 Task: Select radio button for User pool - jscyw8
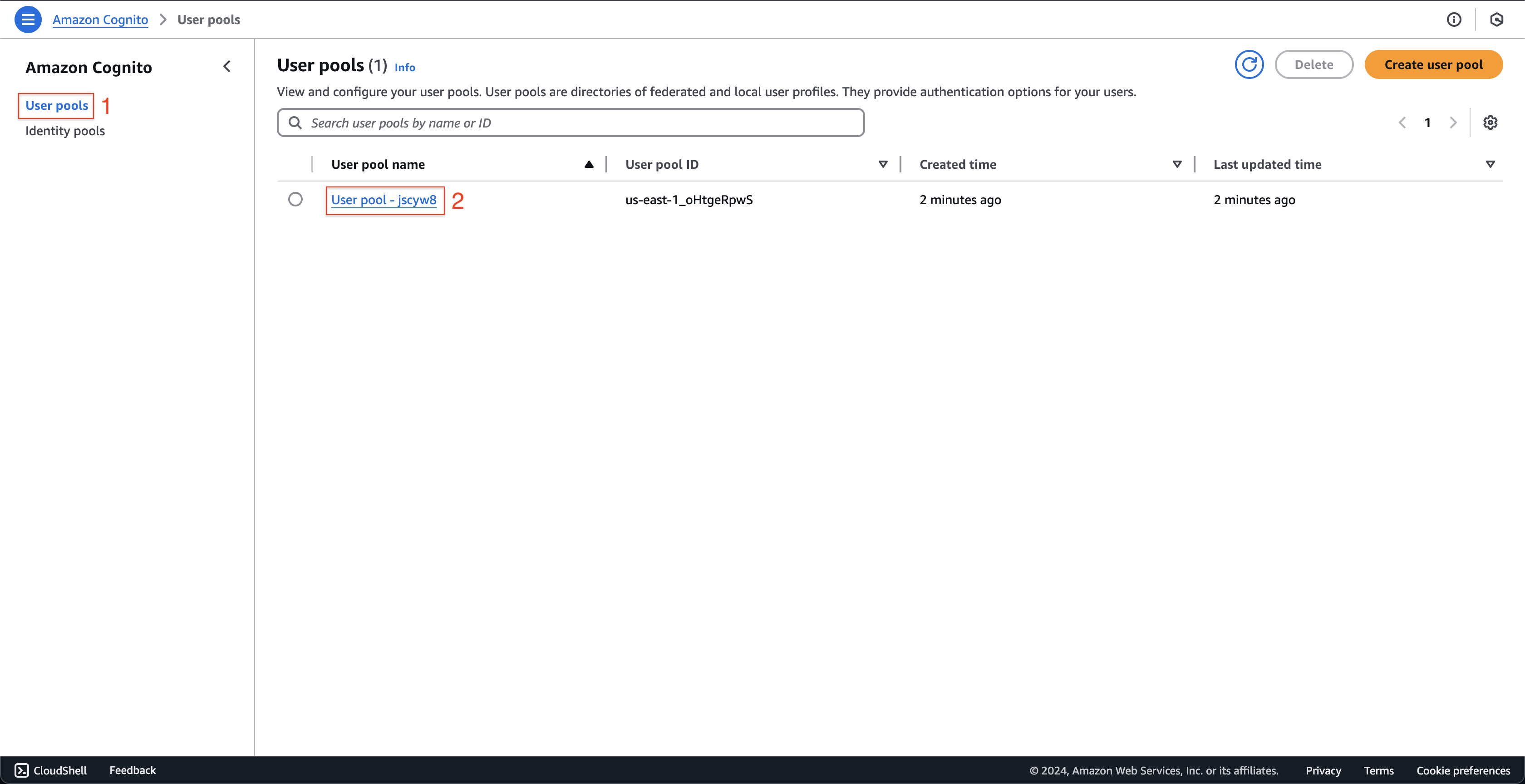[295, 199]
